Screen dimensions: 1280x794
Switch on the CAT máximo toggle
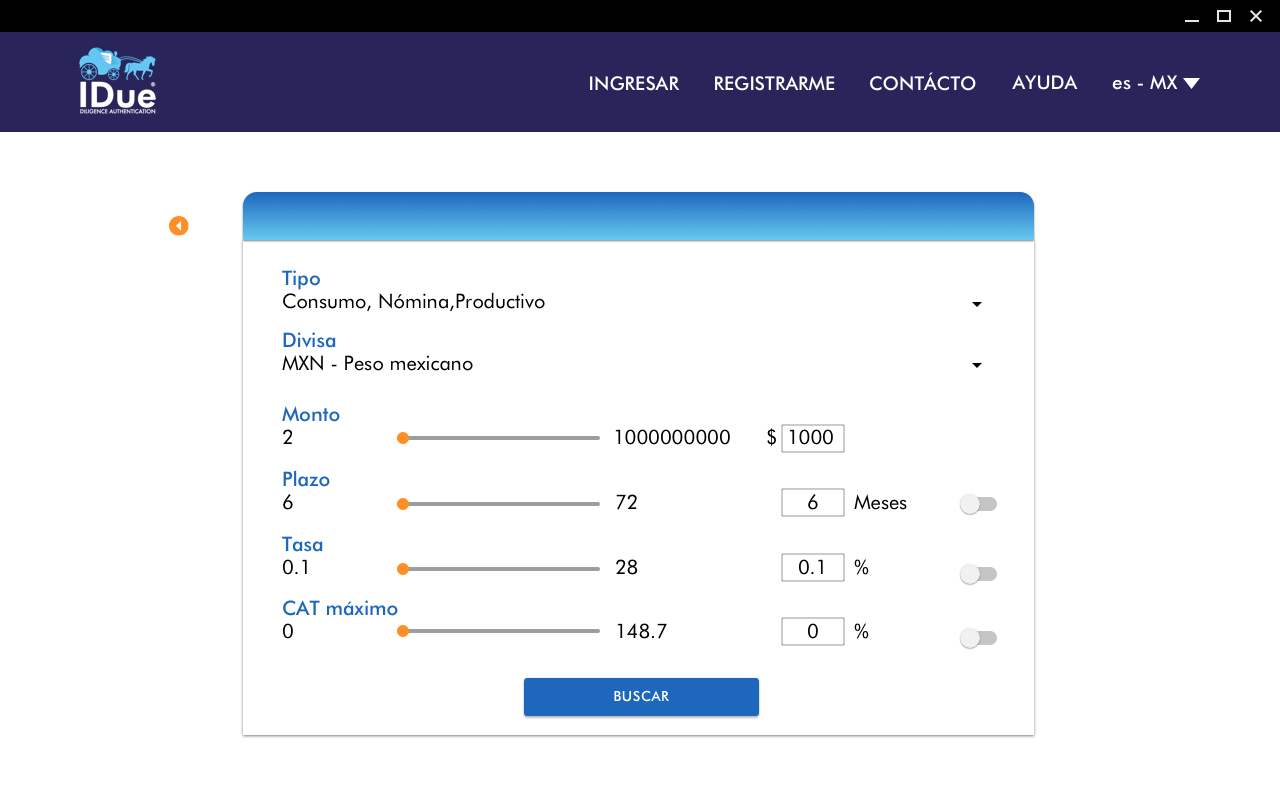[978, 638]
